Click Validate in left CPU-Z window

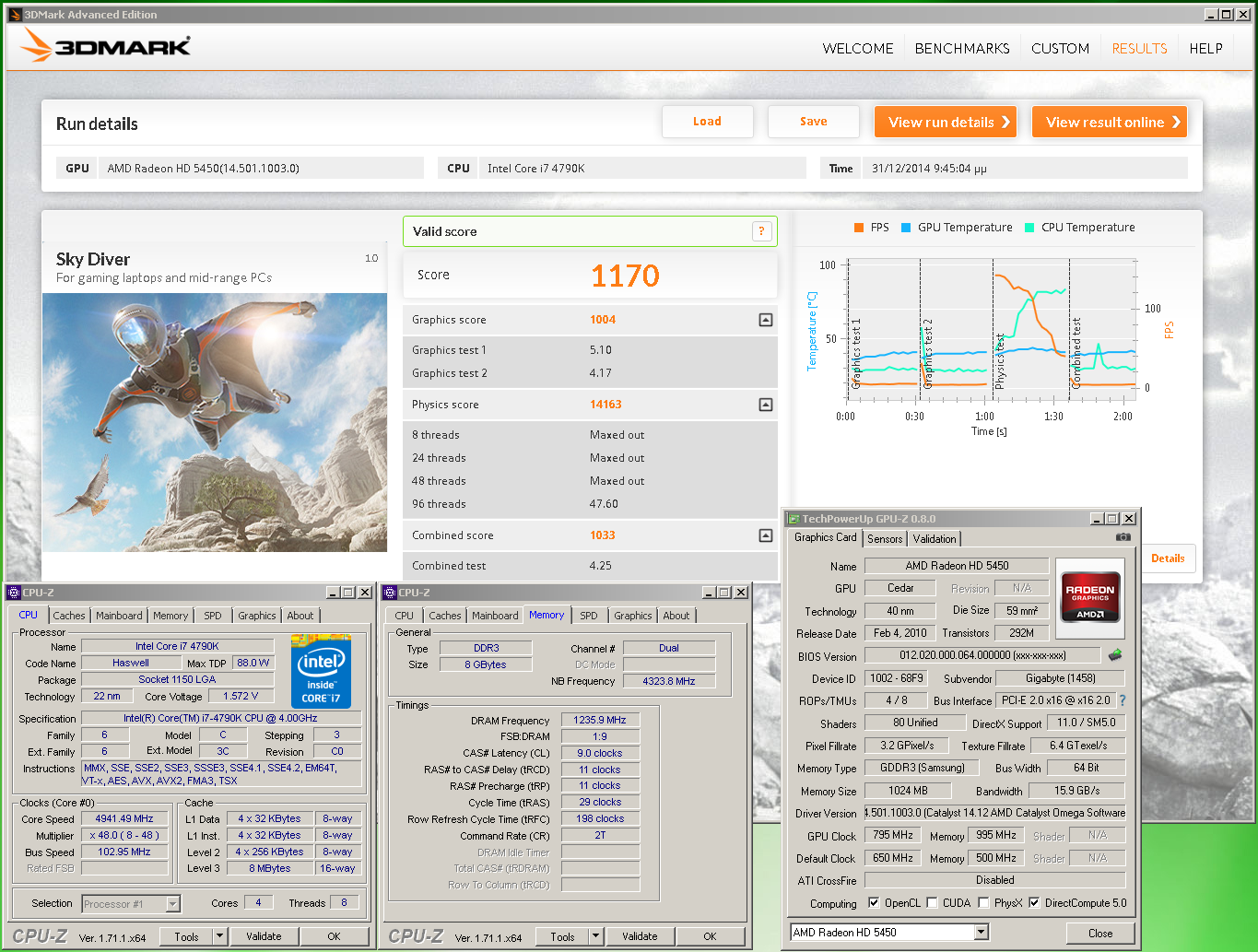(x=264, y=936)
